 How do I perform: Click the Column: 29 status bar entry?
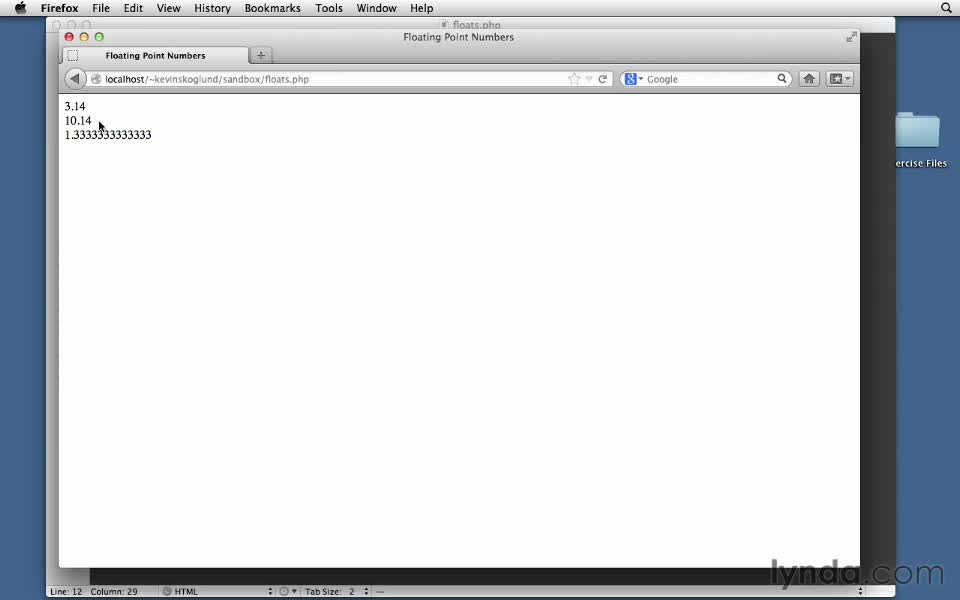coord(114,591)
